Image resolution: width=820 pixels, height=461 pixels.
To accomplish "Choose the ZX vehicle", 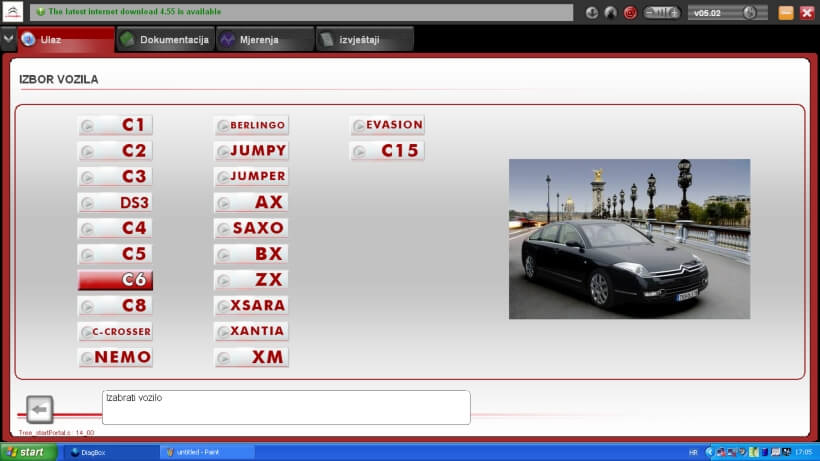I will 252,280.
